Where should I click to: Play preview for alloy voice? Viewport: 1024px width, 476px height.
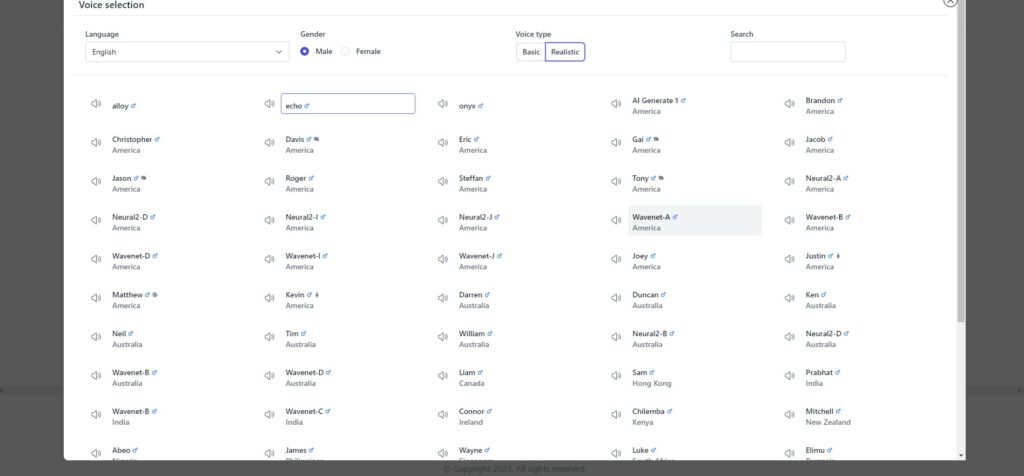click(96, 104)
